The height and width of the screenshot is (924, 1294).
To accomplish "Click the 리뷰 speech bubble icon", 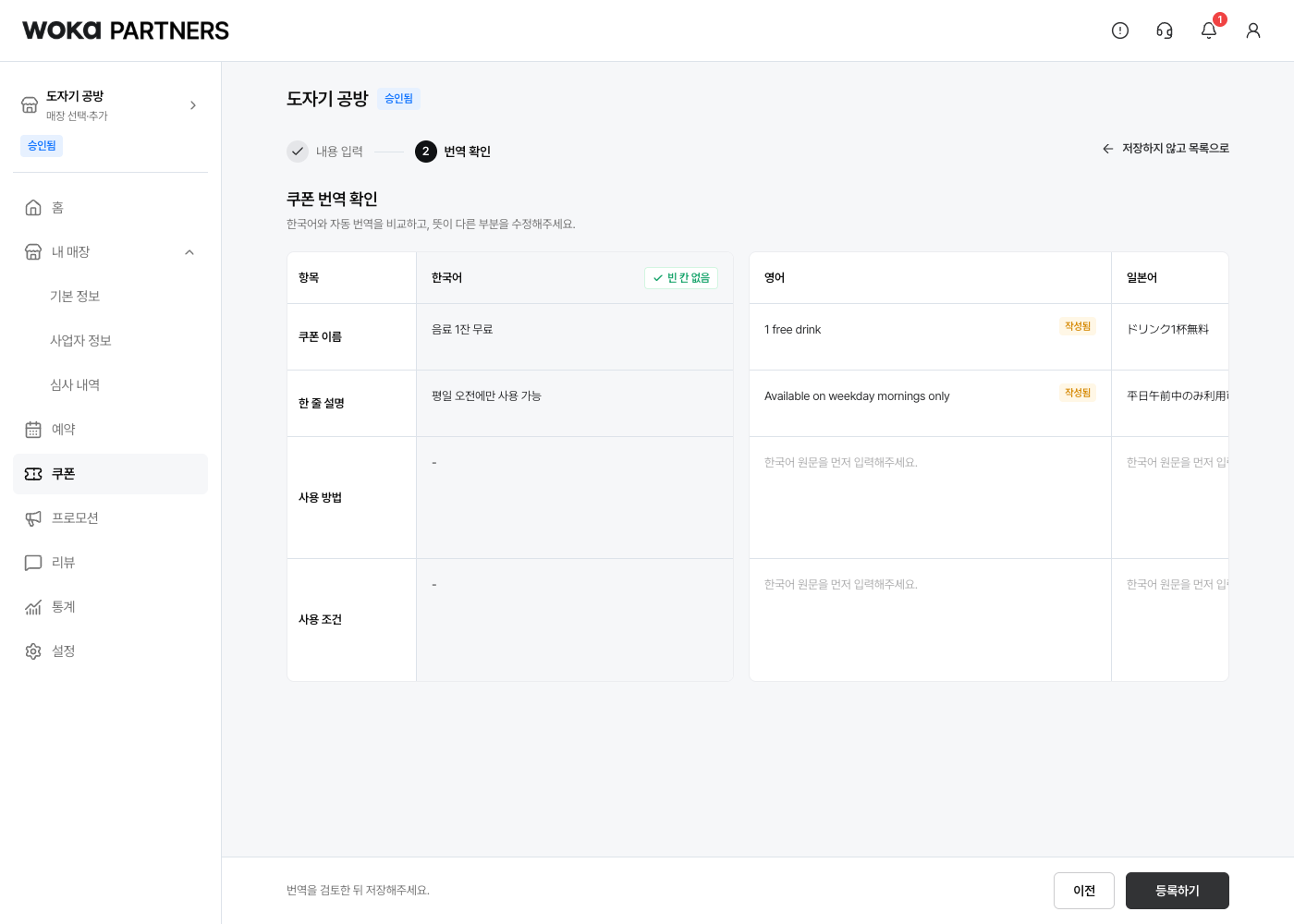I will pyautogui.click(x=33, y=563).
